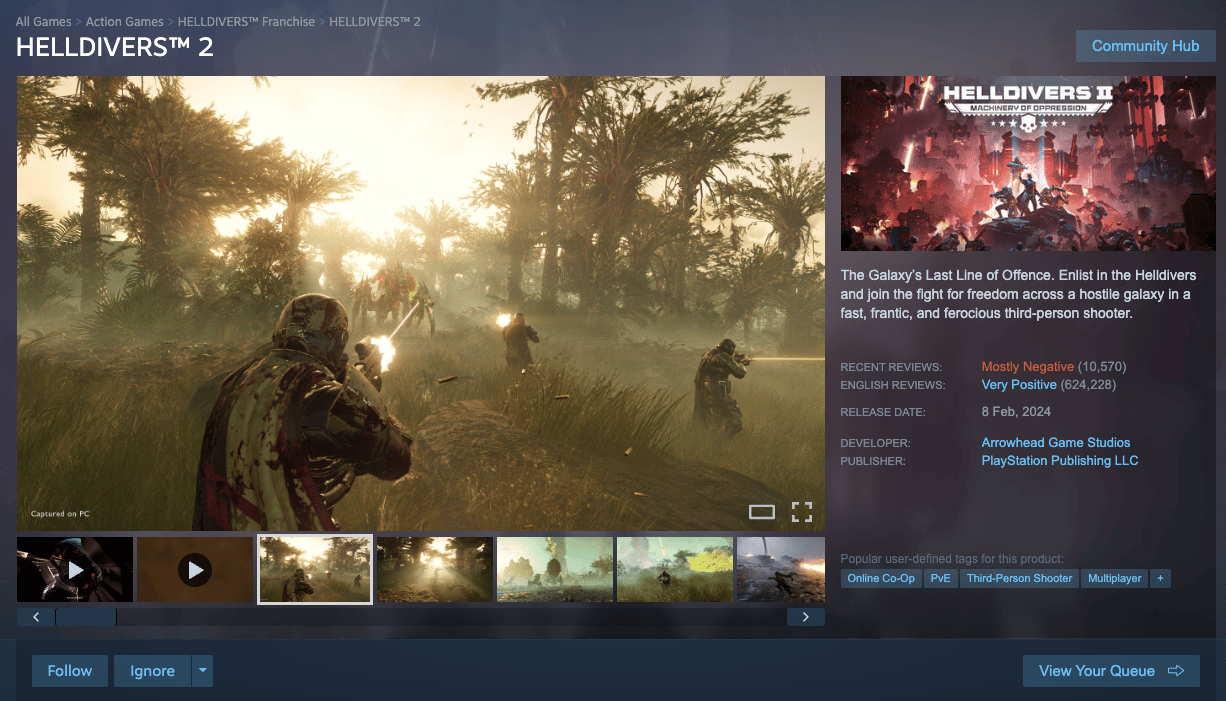Viewport: 1226px width, 701px height.
Task: Open PlayStation Publishing LLC publisher page
Action: 1060,461
